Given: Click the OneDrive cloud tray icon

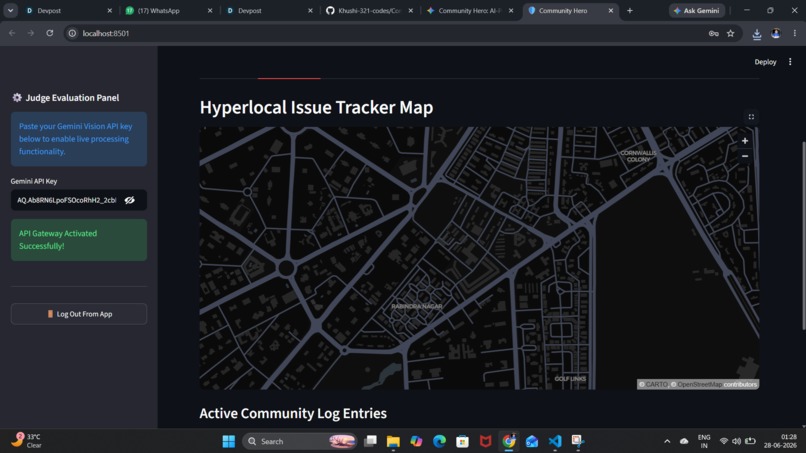Looking at the screenshot, I should 684,441.
